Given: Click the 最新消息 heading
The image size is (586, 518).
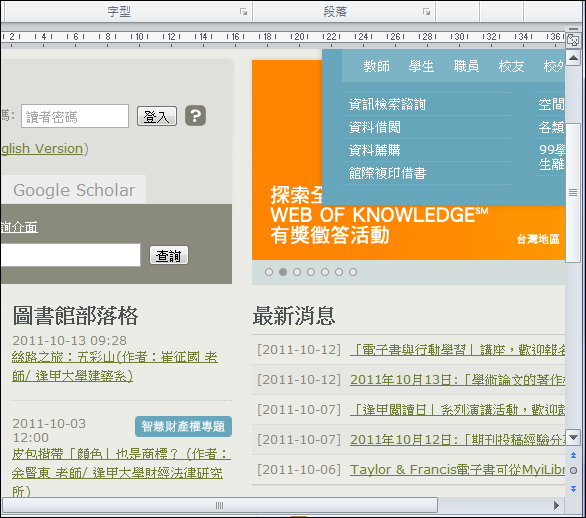Looking at the screenshot, I should (294, 316).
